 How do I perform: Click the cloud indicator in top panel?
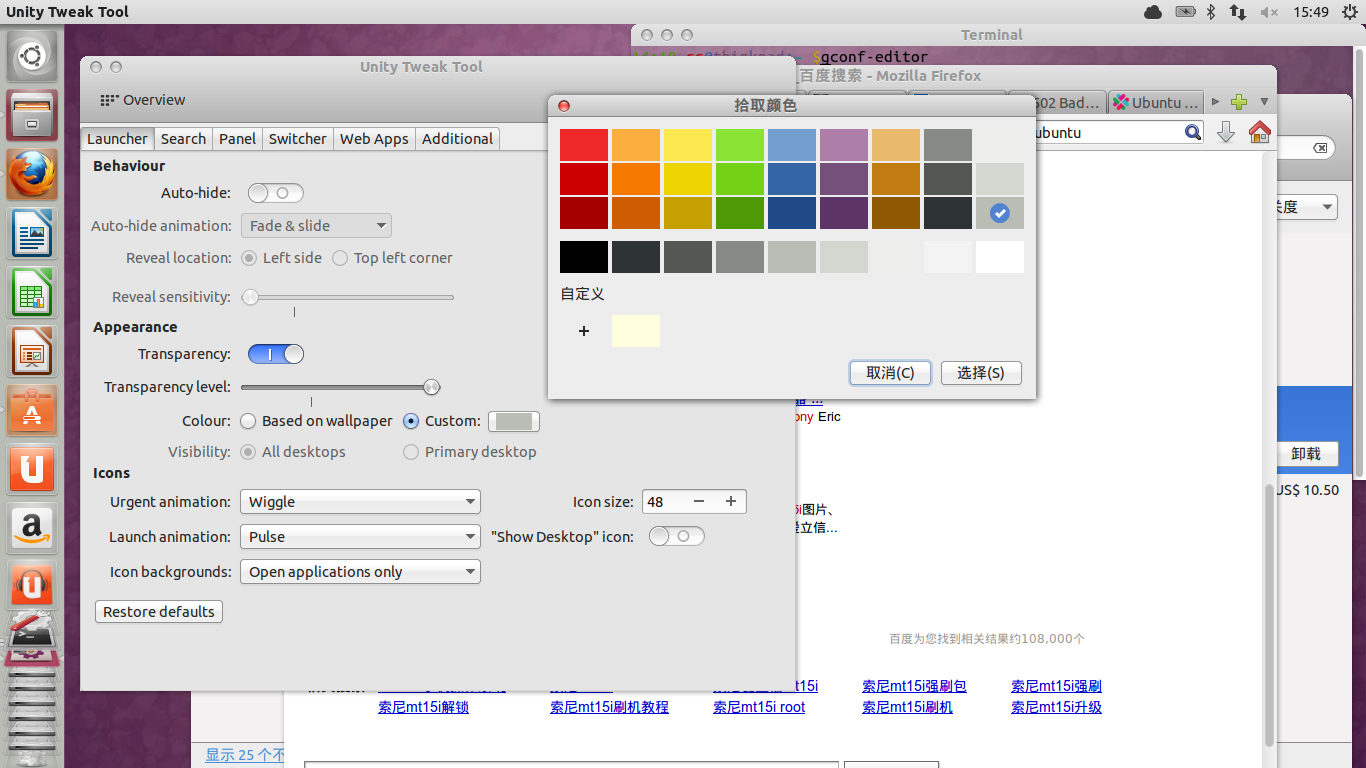pyautogui.click(x=1153, y=12)
